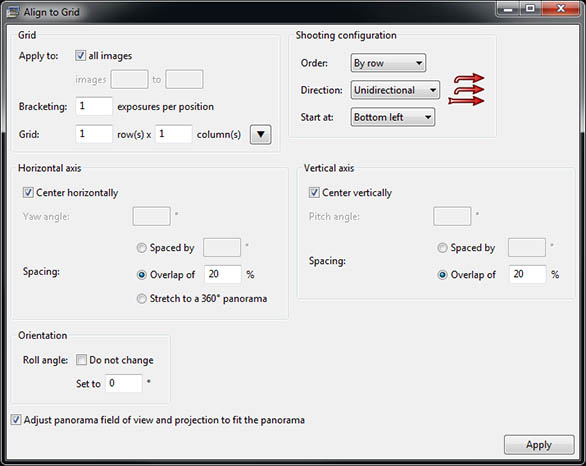Open the Start at dropdown showing Bottom left
The width and height of the screenshot is (586, 466).
pos(393,117)
